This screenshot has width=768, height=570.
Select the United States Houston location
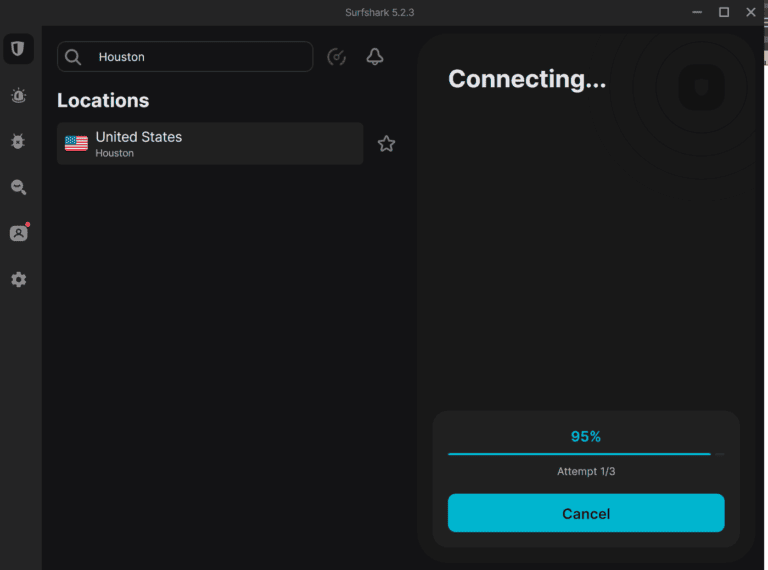(x=210, y=144)
